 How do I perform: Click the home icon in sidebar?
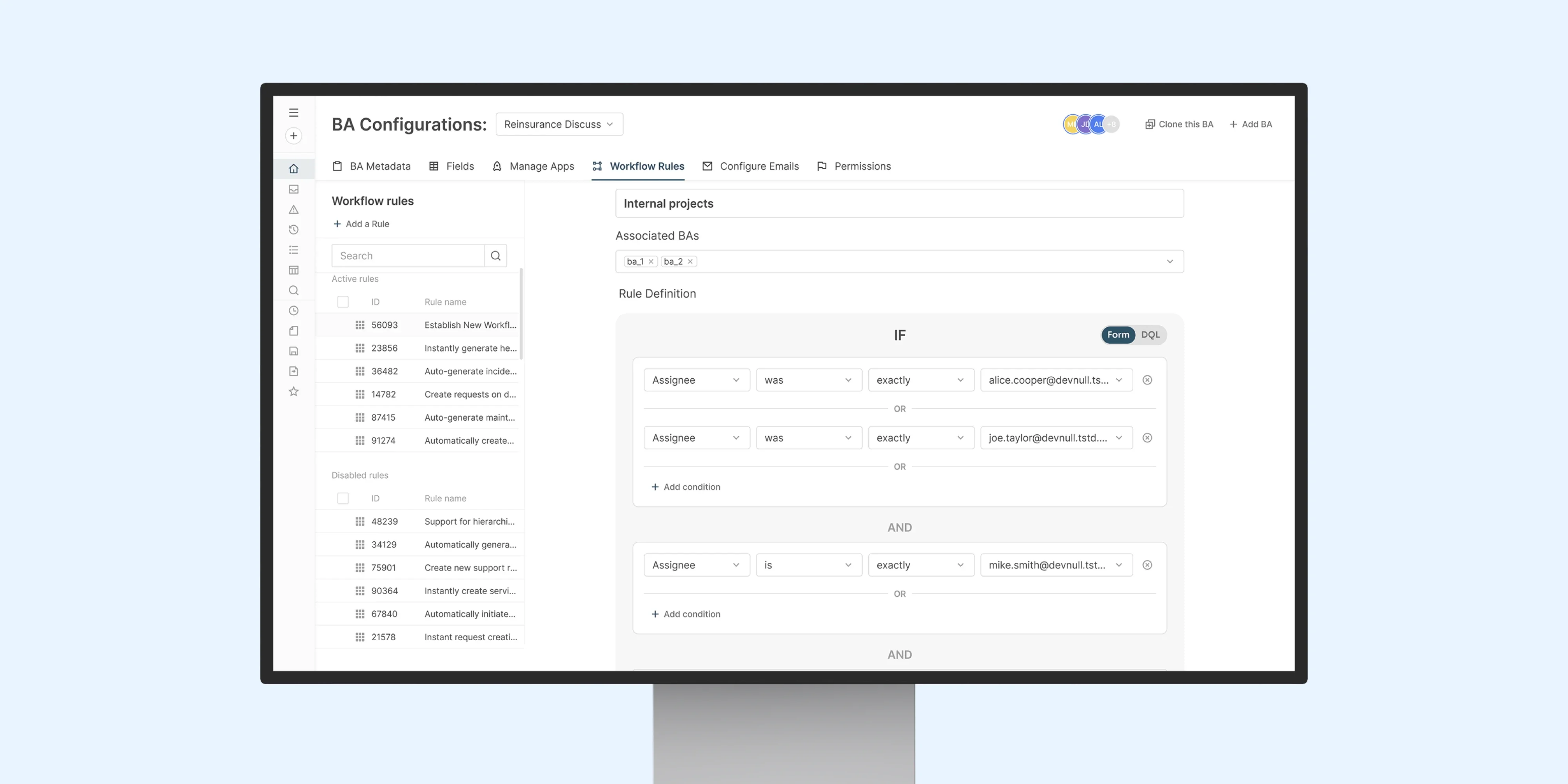pyautogui.click(x=293, y=169)
